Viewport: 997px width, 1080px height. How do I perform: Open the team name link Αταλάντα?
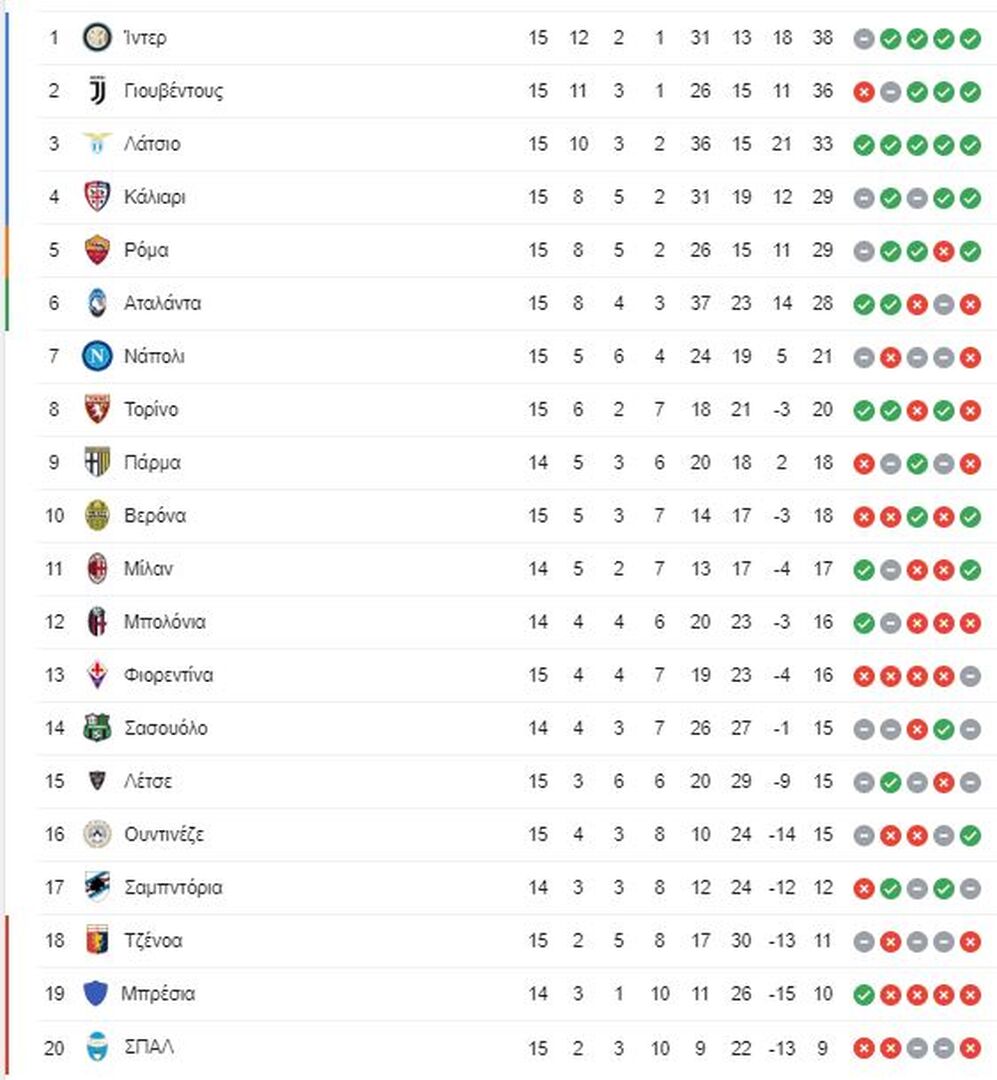tap(163, 303)
